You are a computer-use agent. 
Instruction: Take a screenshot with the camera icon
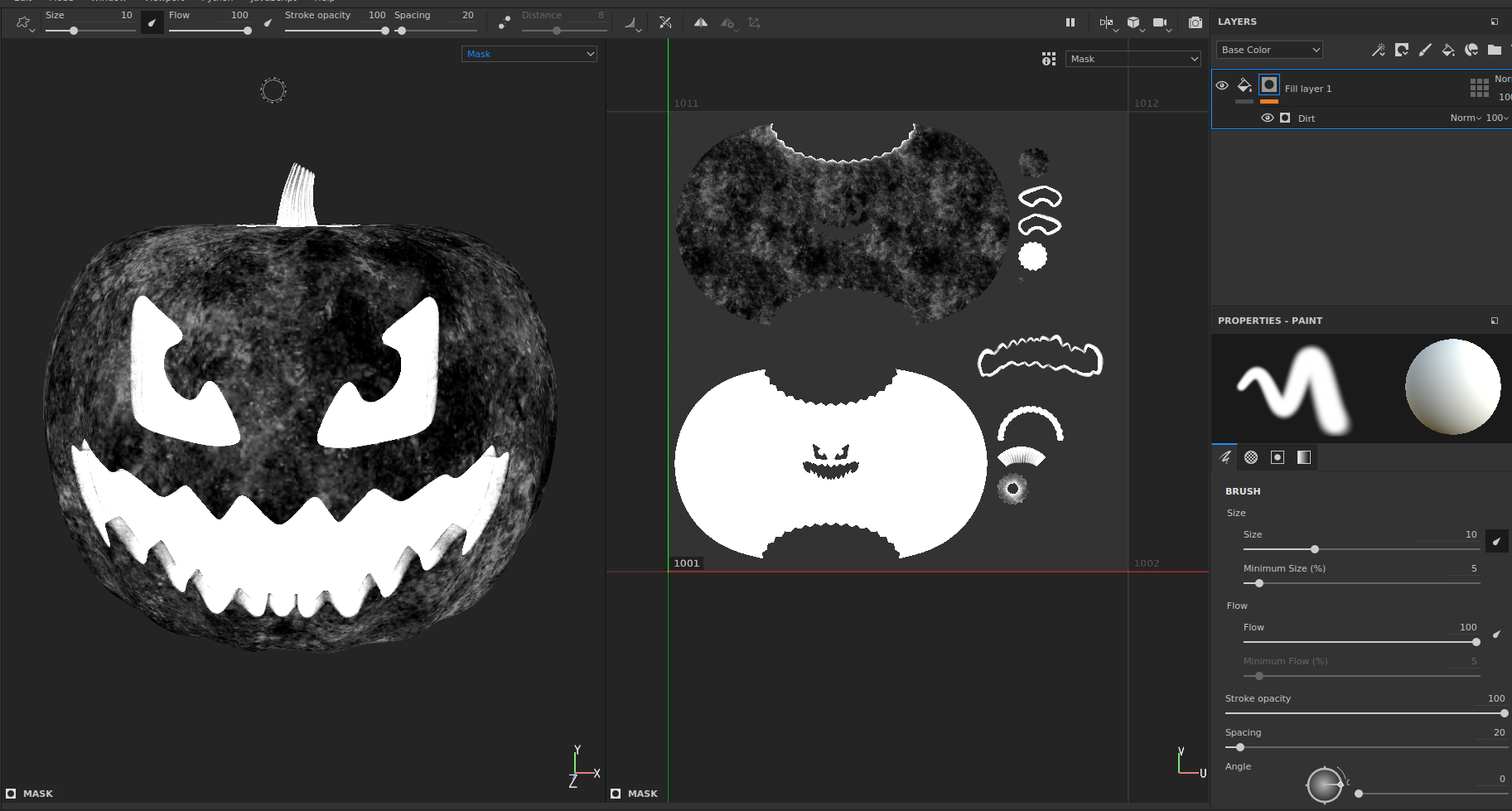coord(1196,22)
